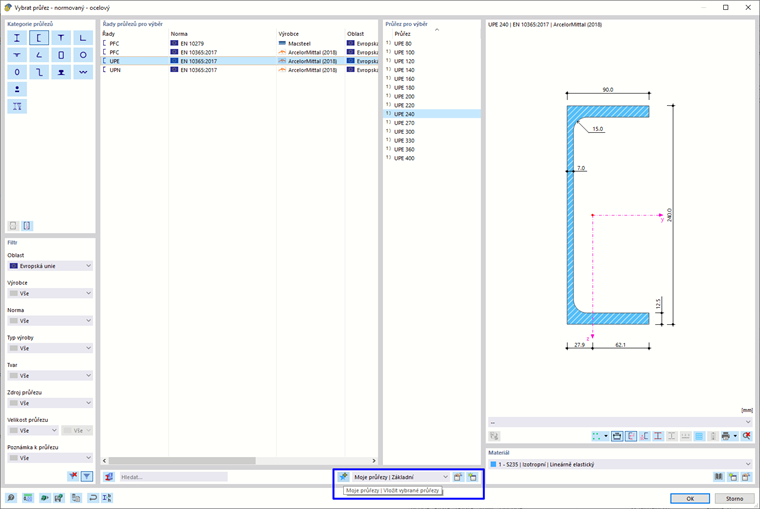Select the elliptical hollow section category
The width and height of the screenshot is (760, 509).
point(17,72)
